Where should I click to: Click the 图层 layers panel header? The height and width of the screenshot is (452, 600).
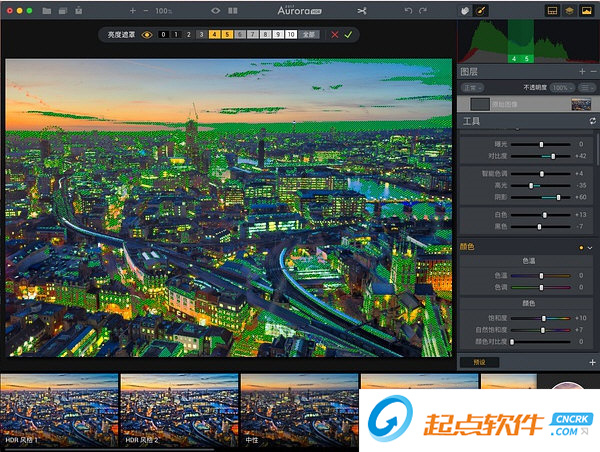pos(528,72)
